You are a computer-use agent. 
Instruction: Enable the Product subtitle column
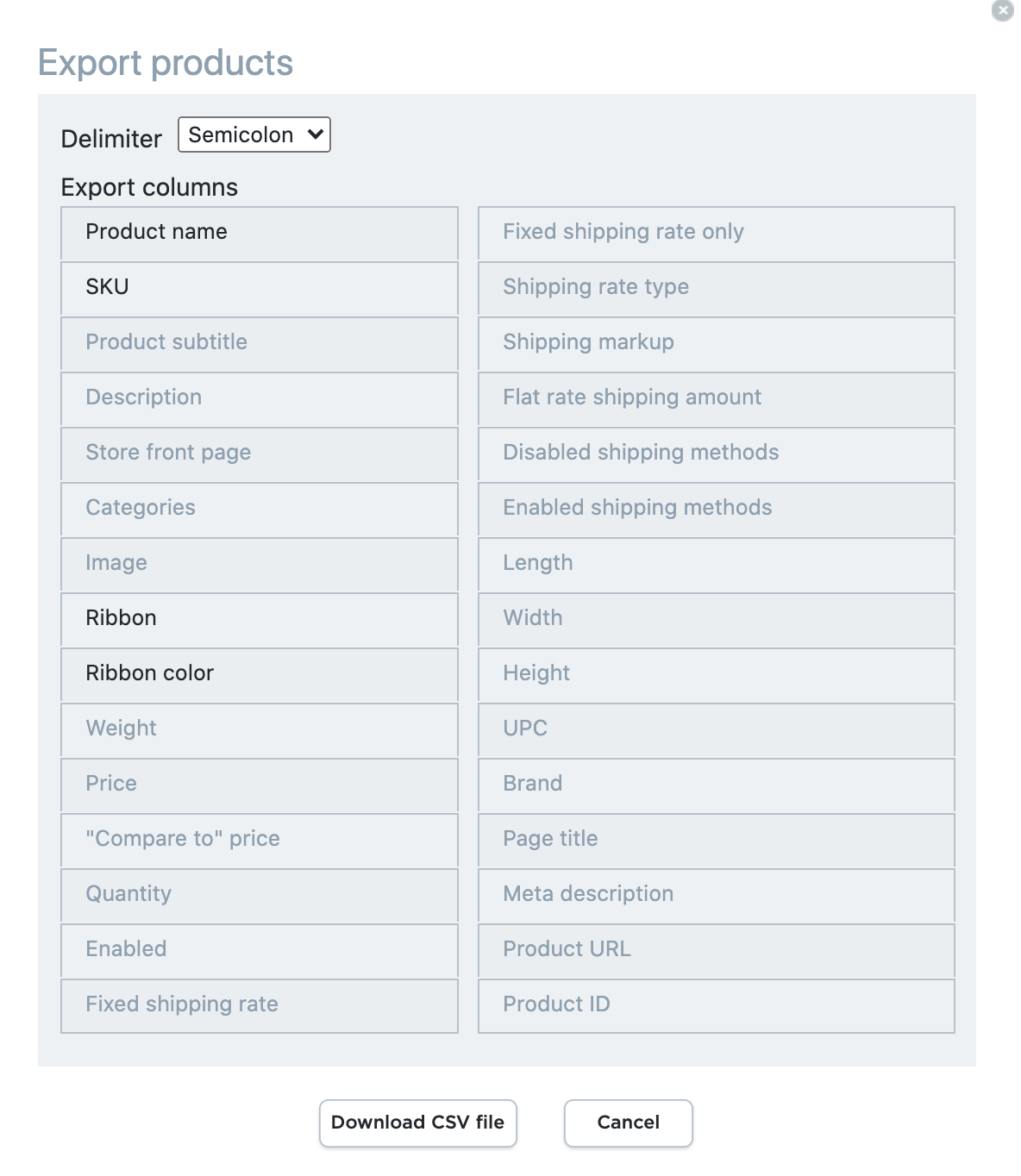click(259, 343)
